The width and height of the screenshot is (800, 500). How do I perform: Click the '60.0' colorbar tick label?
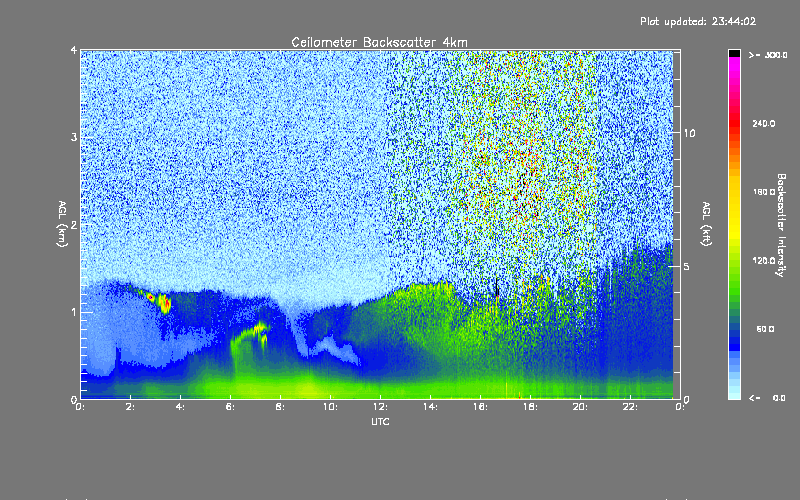click(765, 329)
